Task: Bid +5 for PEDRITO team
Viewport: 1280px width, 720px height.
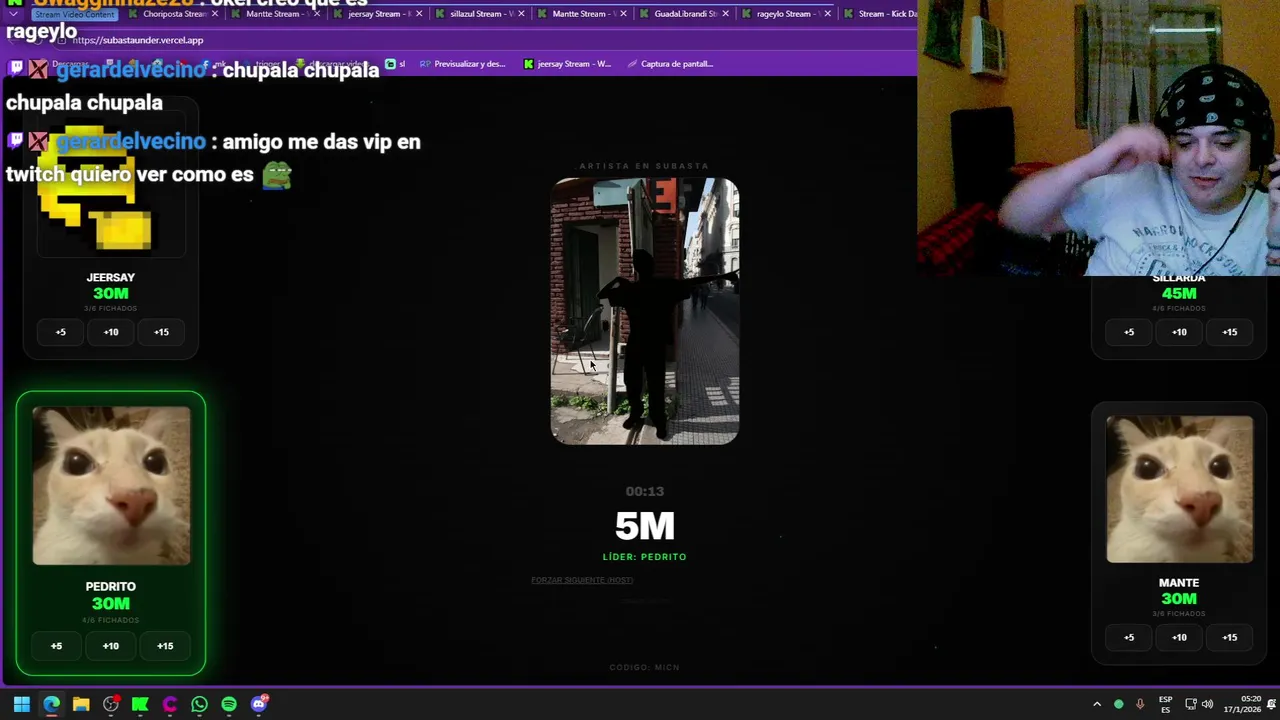Action: (x=57, y=646)
